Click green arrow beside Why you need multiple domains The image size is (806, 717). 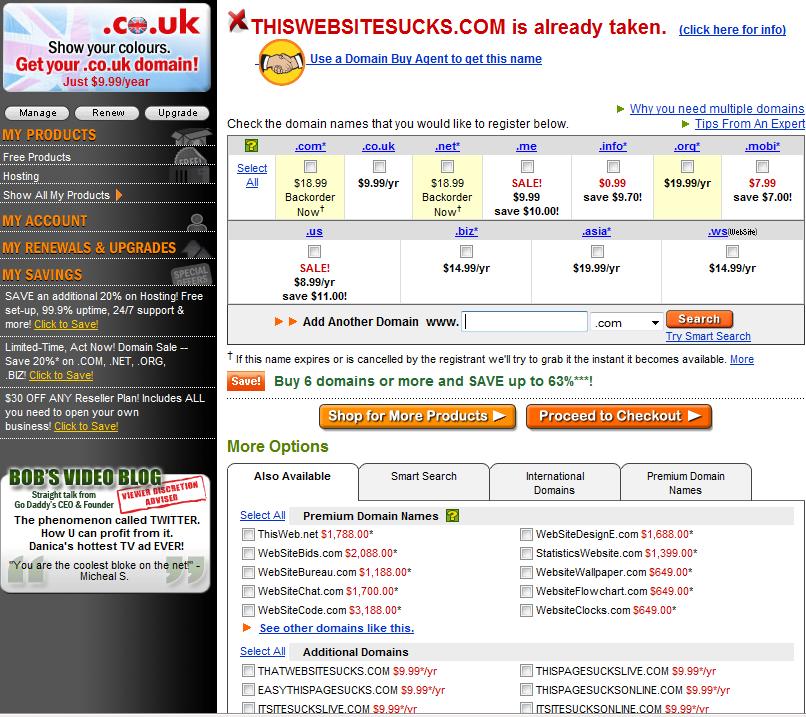point(620,109)
